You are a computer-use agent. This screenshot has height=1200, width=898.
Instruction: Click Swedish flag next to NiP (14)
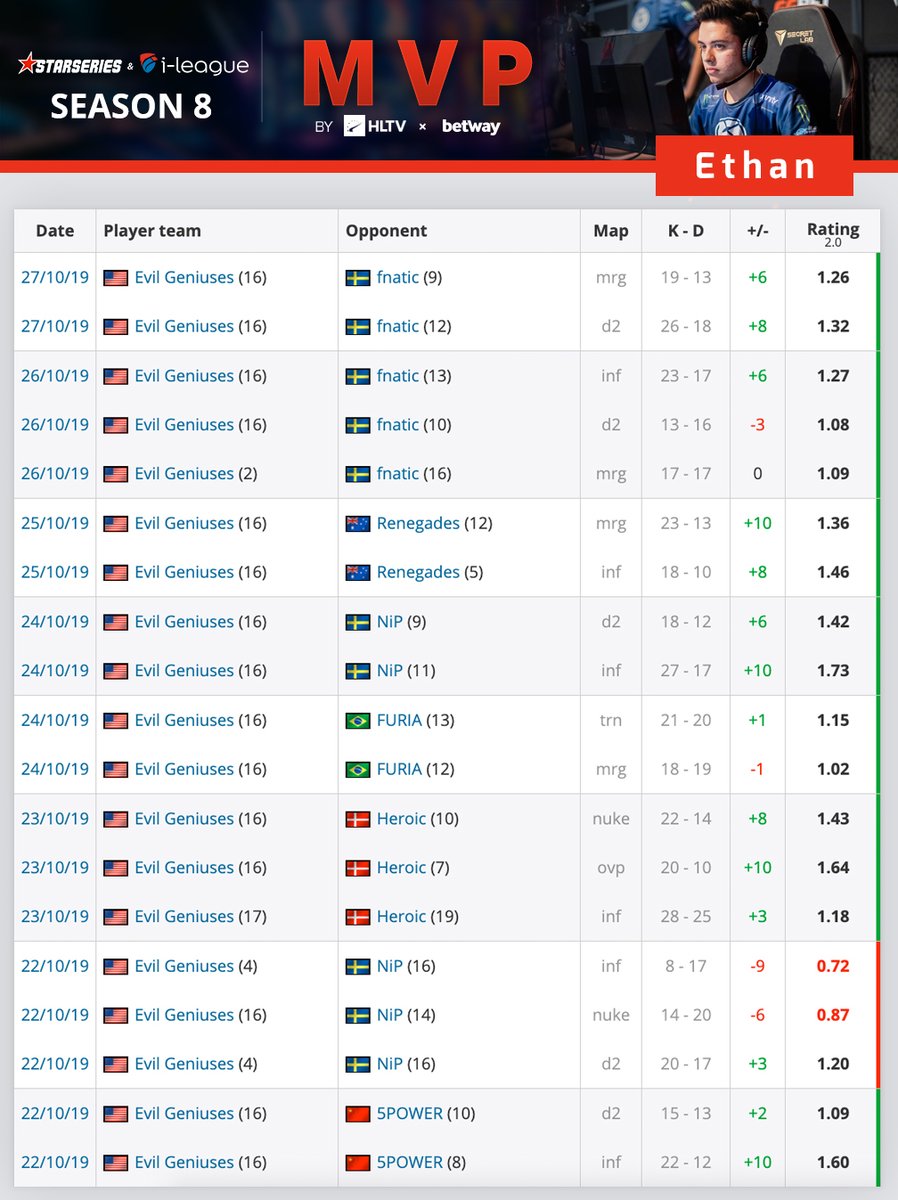click(x=357, y=1014)
